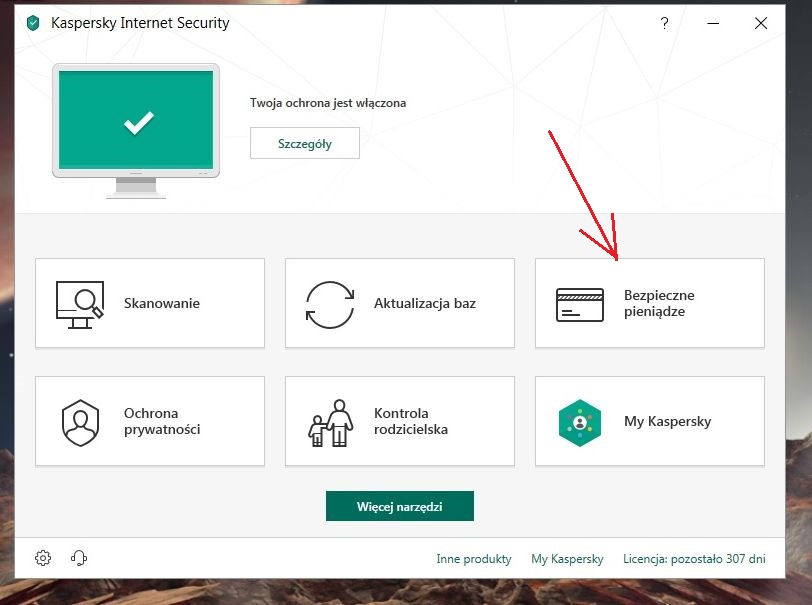This screenshot has width=812, height=605.
Task: Click the Licencja: pozostało 307 dni link
Action: click(694, 559)
